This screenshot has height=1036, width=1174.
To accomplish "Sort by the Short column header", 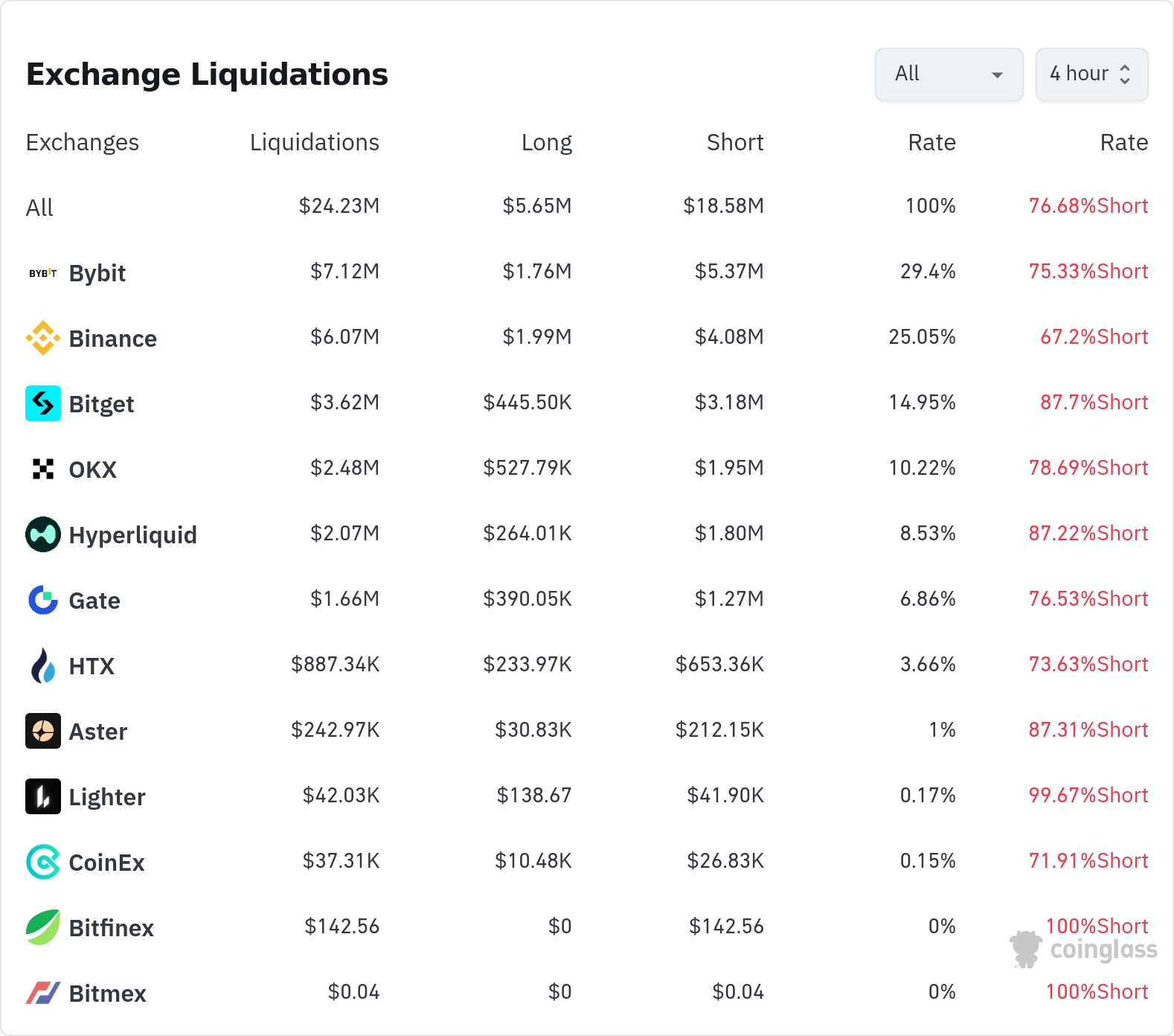I will [734, 142].
